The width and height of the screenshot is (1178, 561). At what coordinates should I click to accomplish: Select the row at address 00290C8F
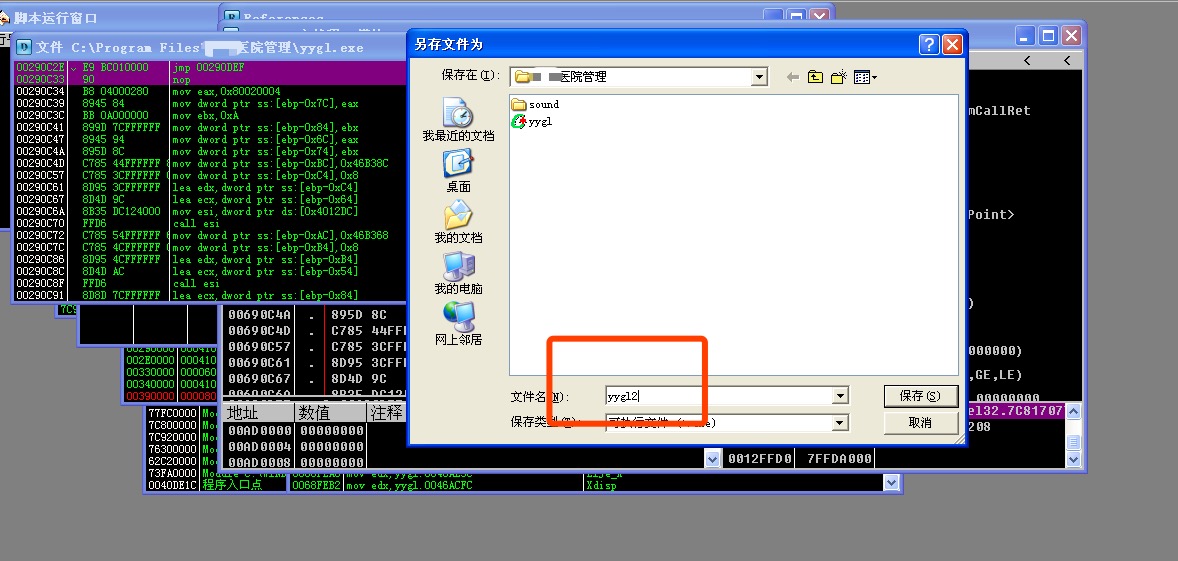(210, 283)
